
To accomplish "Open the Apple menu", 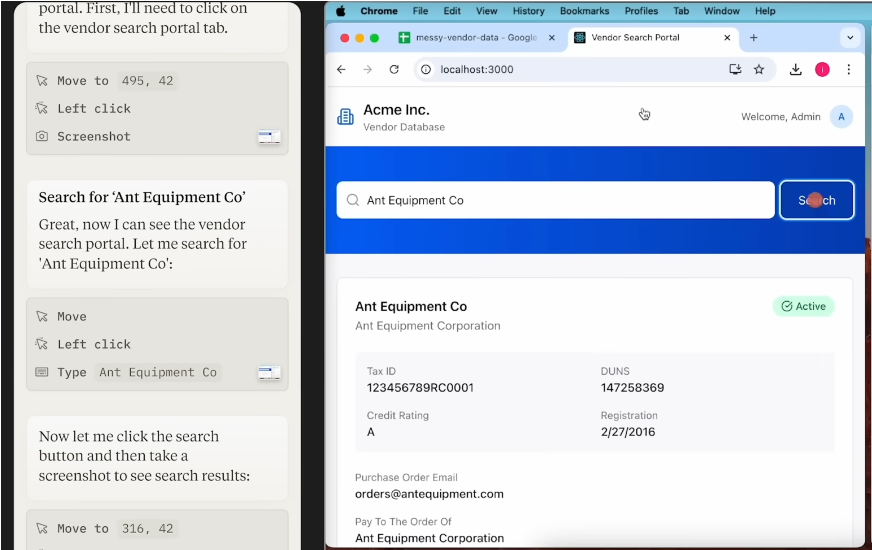I will (340, 11).
